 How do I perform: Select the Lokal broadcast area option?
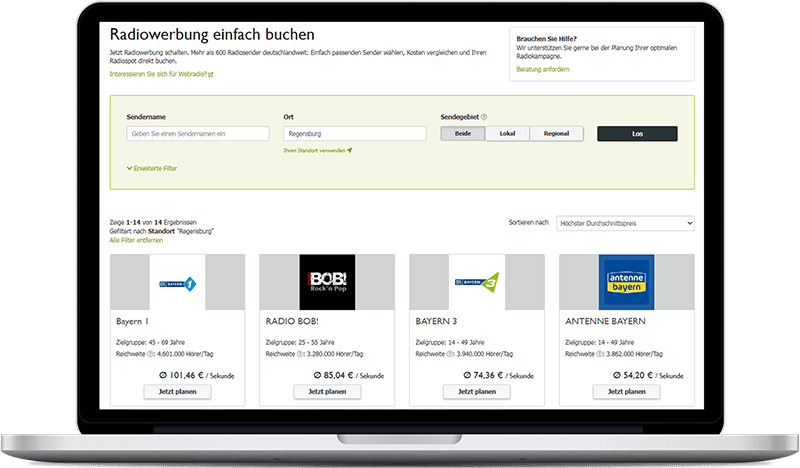[x=507, y=133]
